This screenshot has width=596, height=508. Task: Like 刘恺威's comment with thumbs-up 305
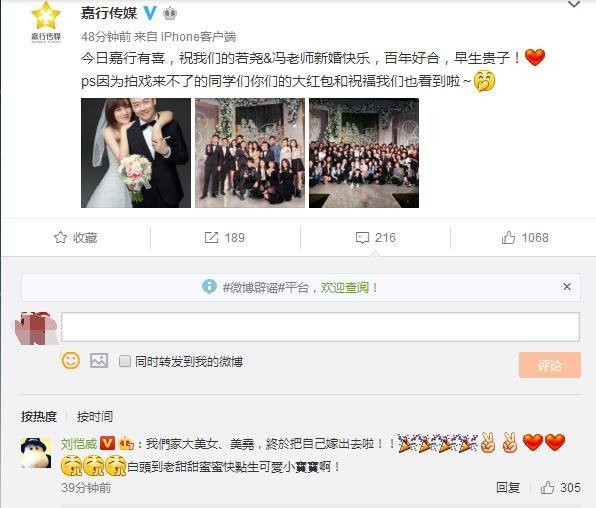point(547,487)
